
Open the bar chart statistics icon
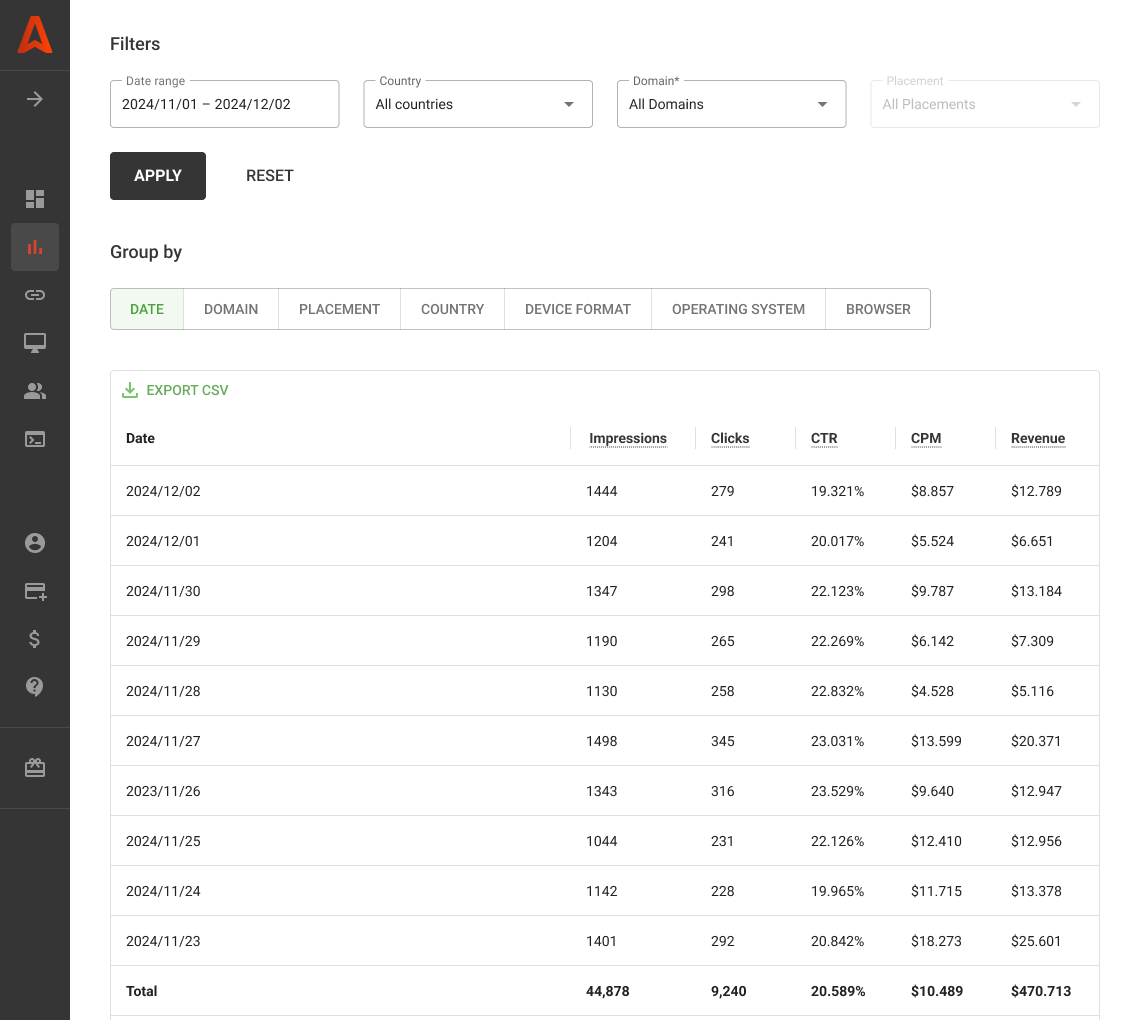(35, 247)
